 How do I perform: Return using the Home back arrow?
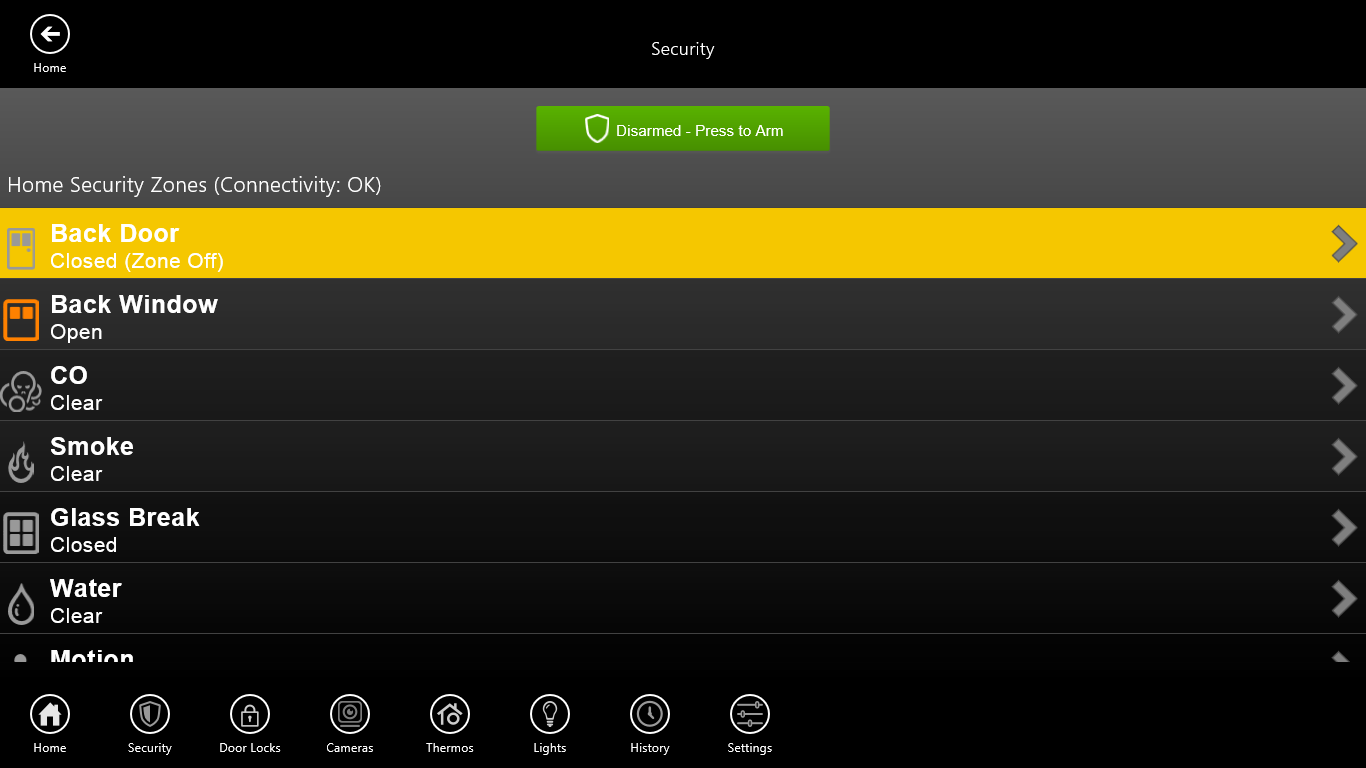coord(49,34)
